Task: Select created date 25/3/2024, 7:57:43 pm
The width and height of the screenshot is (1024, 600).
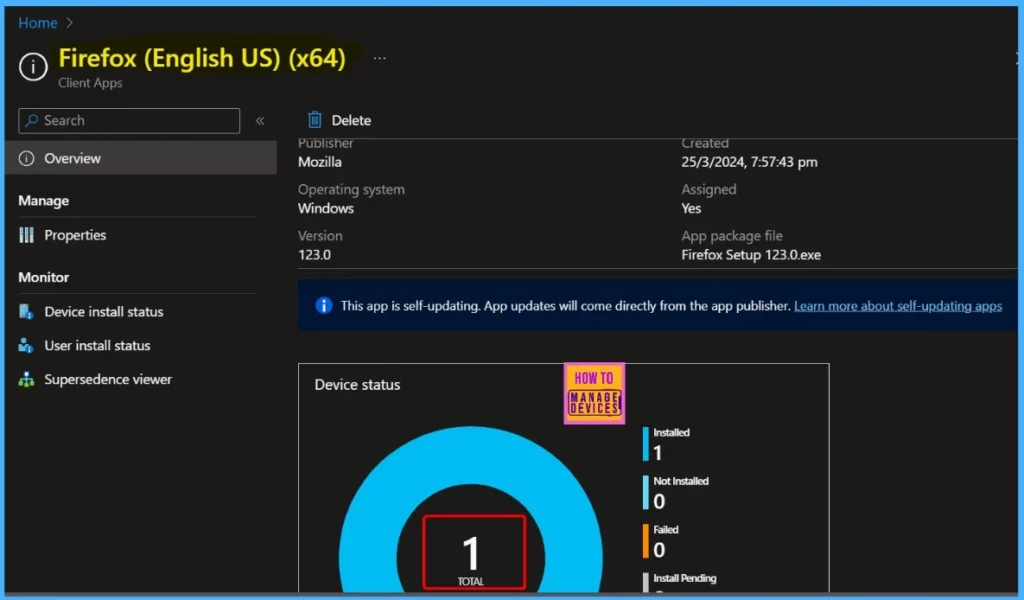Action: click(749, 162)
